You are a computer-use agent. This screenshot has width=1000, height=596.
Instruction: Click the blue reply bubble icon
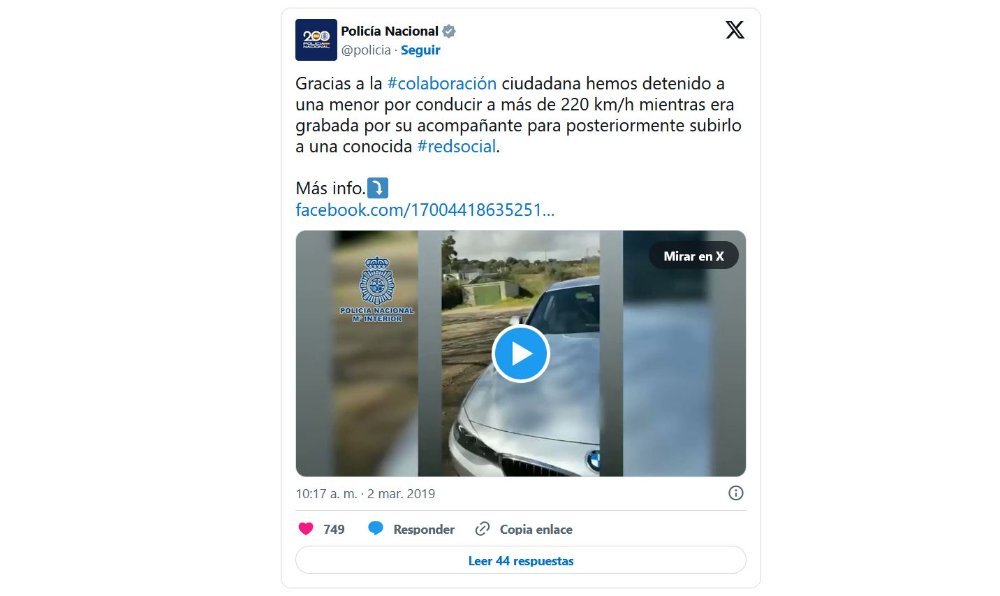pos(376,528)
